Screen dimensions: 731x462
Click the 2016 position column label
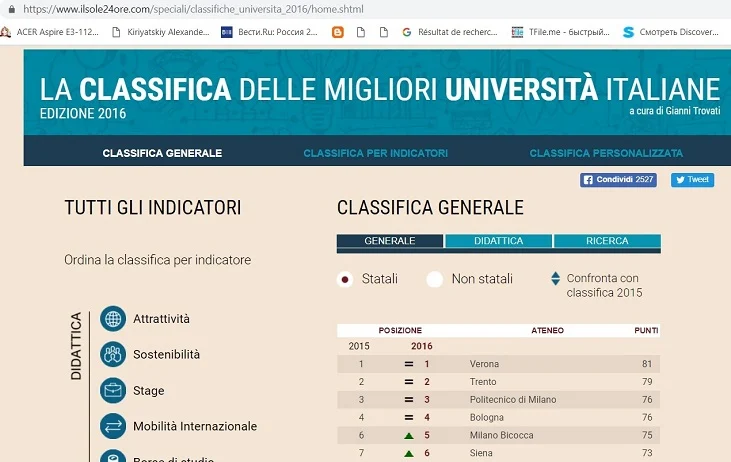(421, 346)
